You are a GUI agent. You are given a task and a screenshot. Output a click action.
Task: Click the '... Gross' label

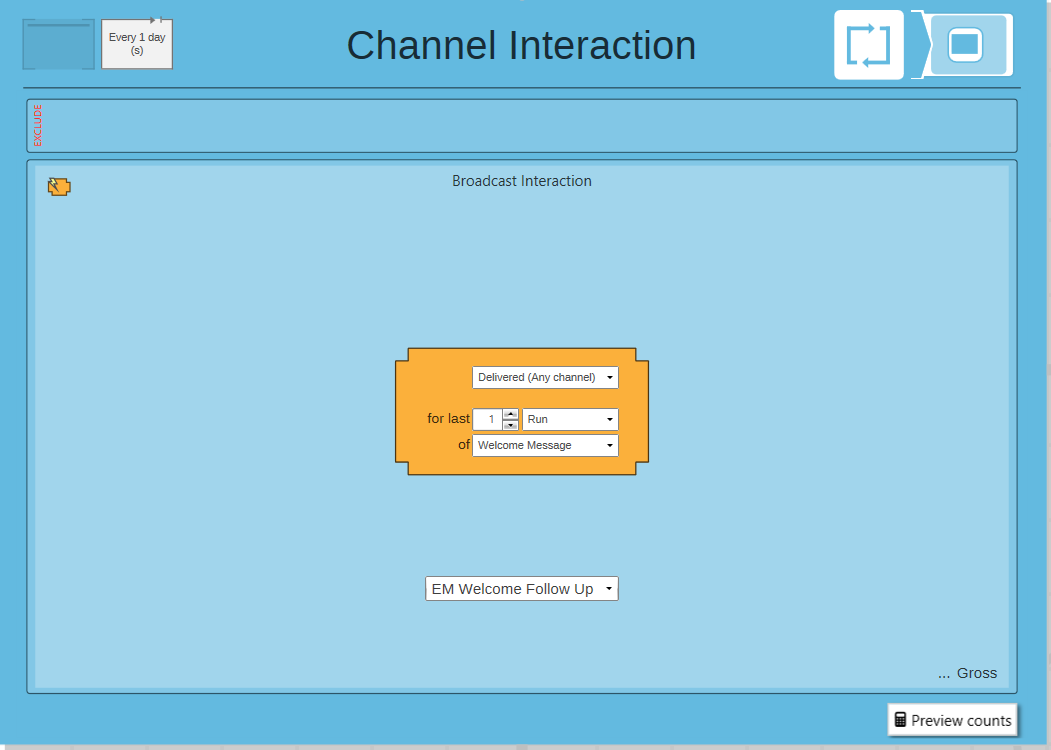967,673
